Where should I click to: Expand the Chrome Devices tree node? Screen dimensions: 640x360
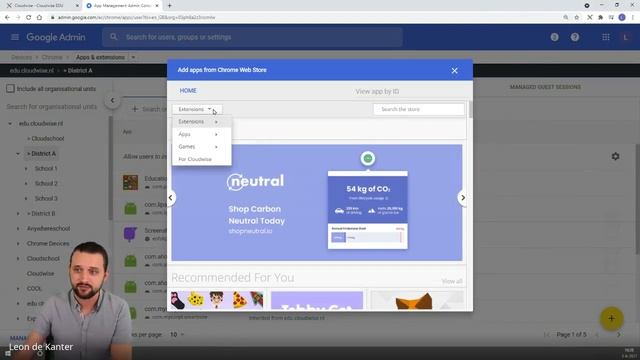[18, 244]
